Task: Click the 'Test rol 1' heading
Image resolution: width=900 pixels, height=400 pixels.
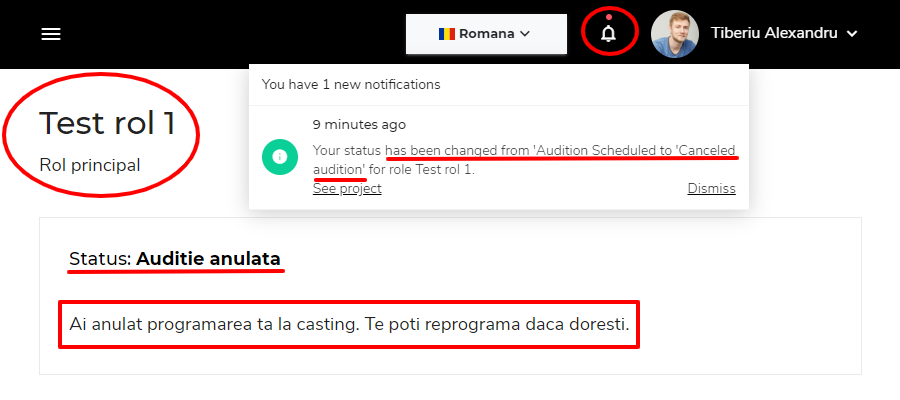Action: (x=107, y=123)
